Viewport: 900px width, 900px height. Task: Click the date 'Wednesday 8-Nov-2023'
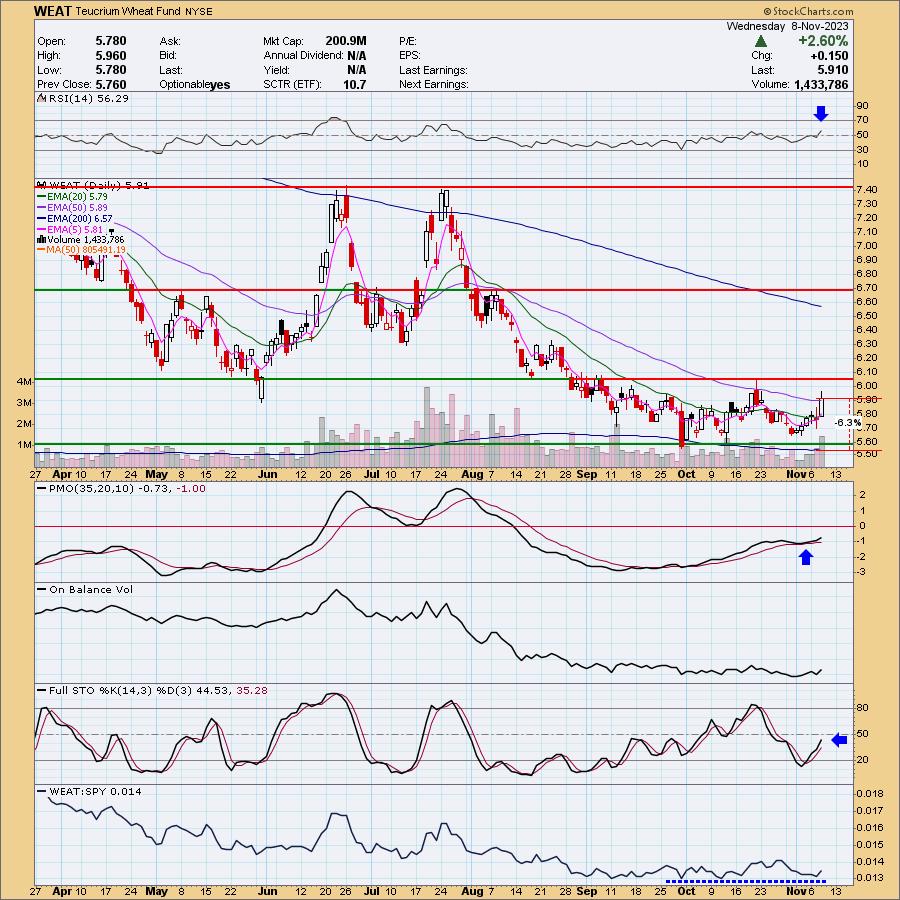point(788,26)
